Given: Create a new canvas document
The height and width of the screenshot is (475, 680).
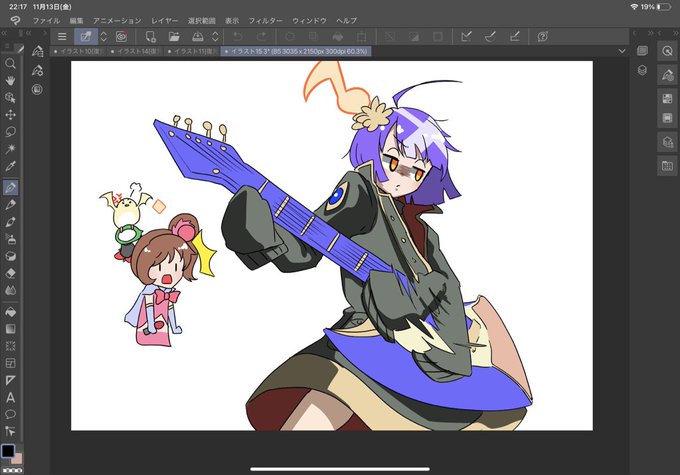Looking at the screenshot, I should click(x=150, y=36).
